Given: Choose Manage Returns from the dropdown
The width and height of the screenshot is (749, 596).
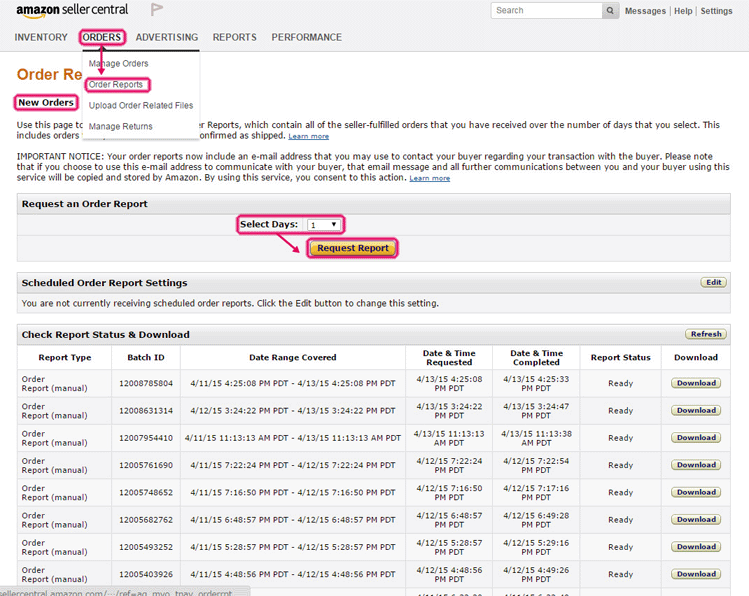Looking at the screenshot, I should [x=120, y=127].
